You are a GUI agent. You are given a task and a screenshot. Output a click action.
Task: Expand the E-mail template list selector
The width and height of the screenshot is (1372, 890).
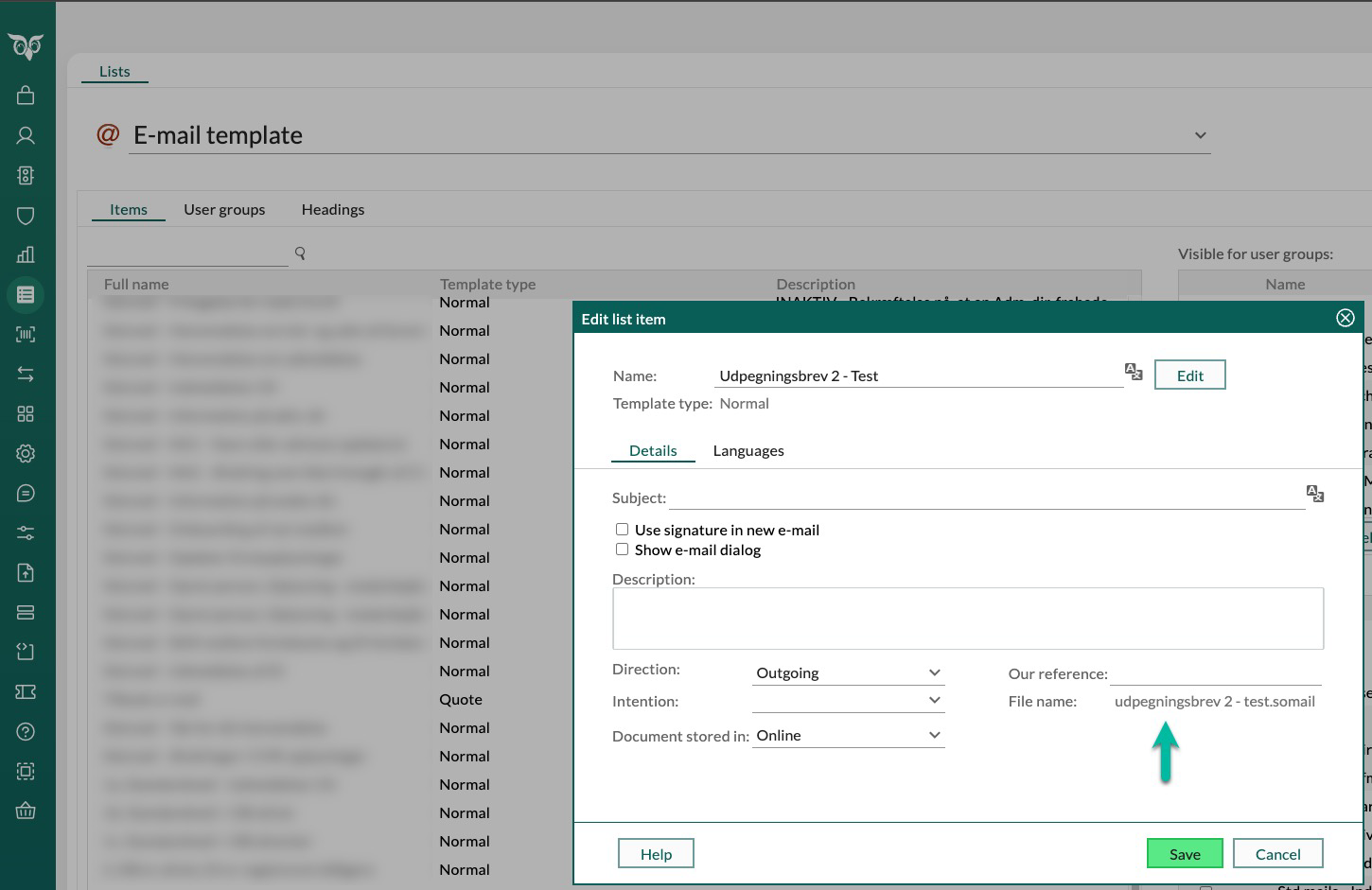click(1200, 135)
